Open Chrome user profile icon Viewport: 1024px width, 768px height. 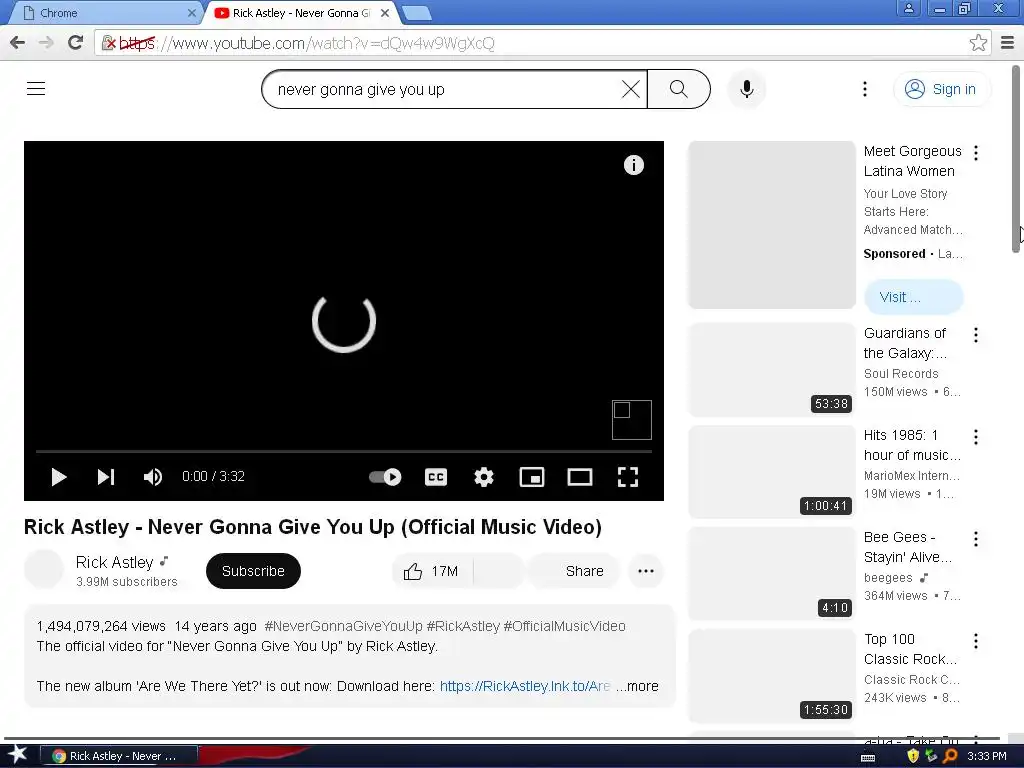(x=908, y=8)
